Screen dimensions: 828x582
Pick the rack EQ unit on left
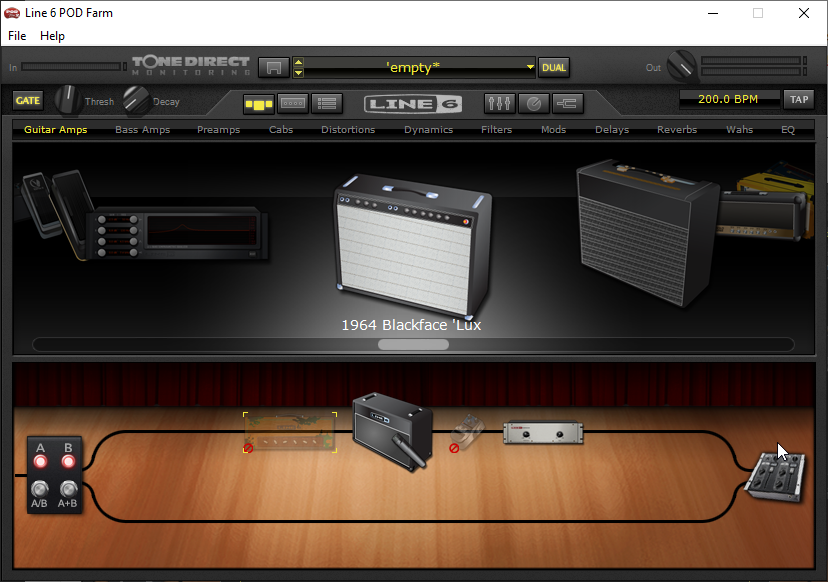pos(180,234)
